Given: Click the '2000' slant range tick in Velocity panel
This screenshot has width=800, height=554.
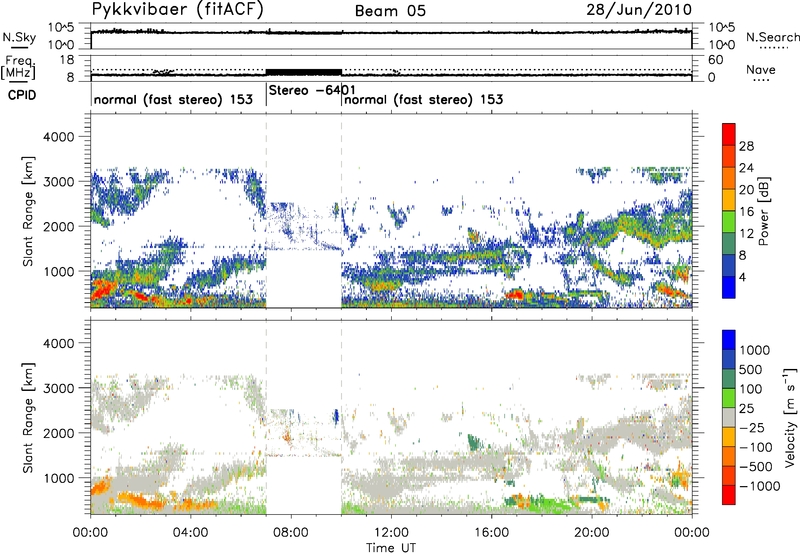Looking at the screenshot, I should [58, 433].
